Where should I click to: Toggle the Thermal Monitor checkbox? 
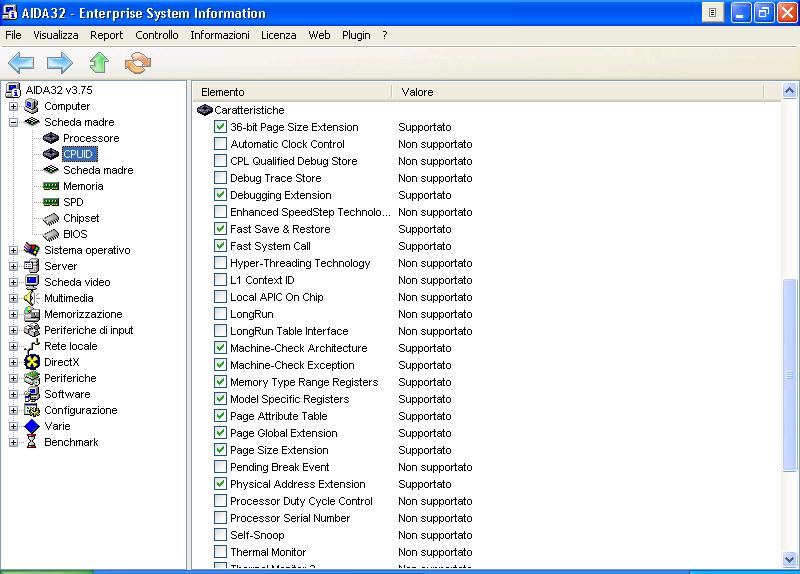[x=220, y=552]
